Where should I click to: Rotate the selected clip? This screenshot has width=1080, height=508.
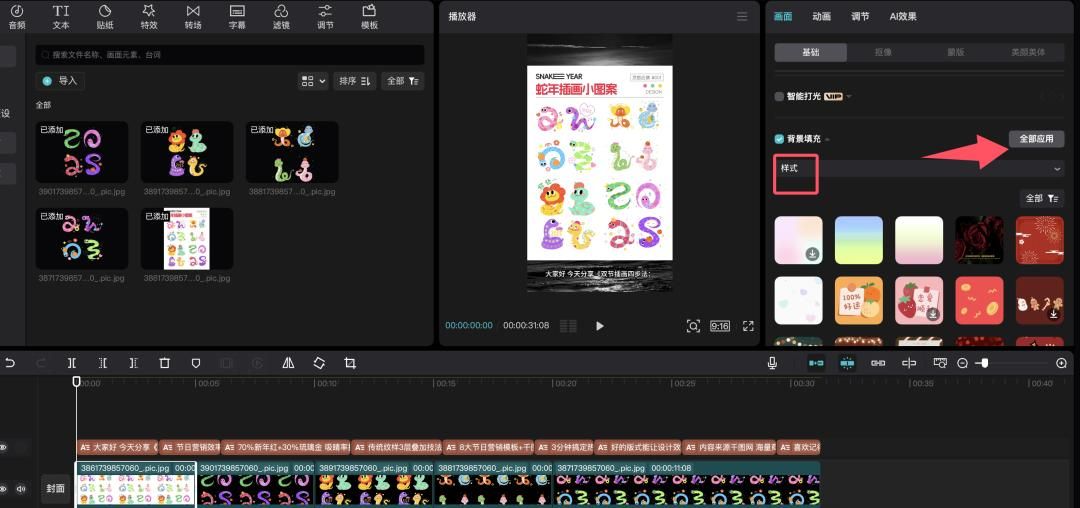[319, 363]
